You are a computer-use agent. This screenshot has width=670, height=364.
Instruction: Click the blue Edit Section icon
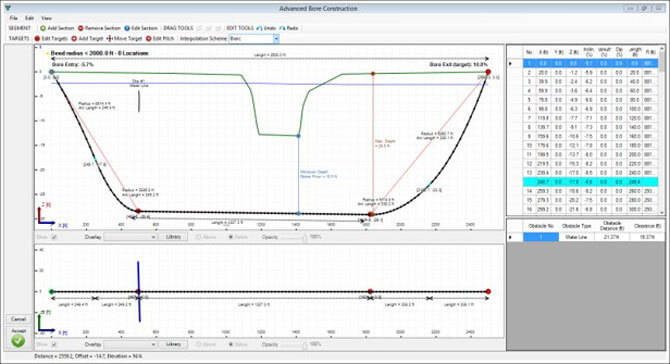pos(127,28)
